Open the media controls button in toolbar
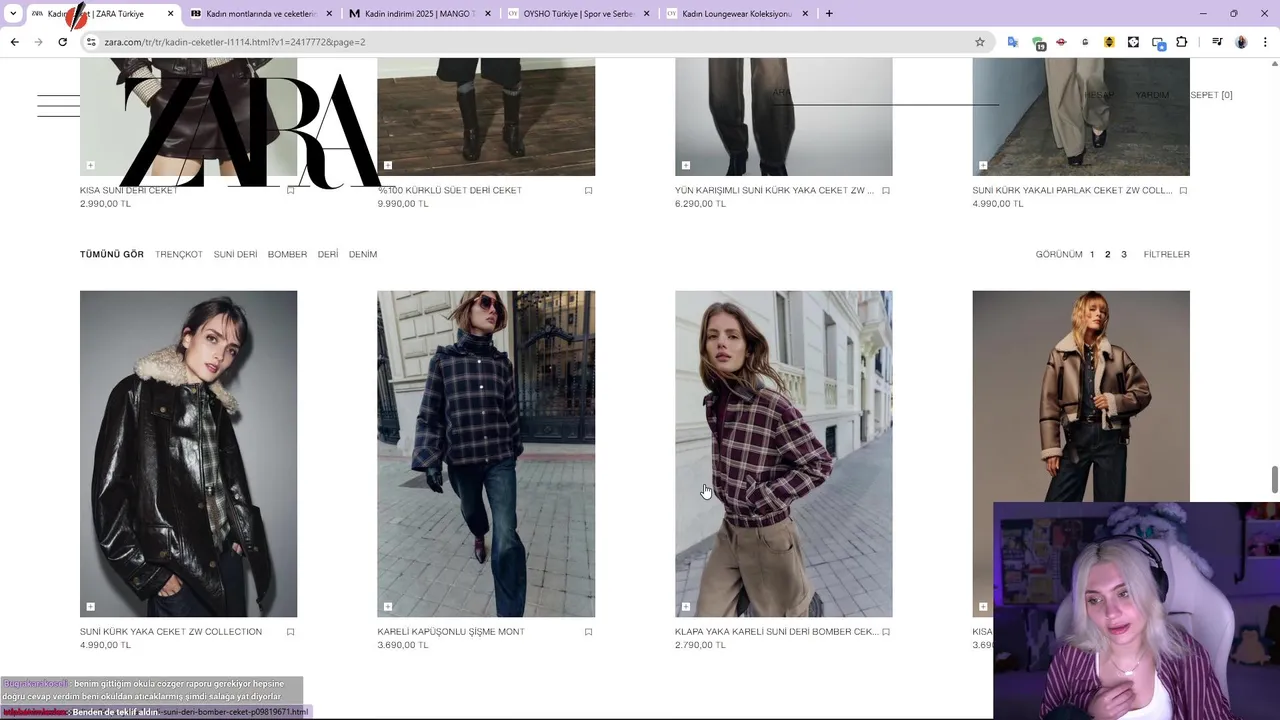1280x720 pixels. [1217, 42]
